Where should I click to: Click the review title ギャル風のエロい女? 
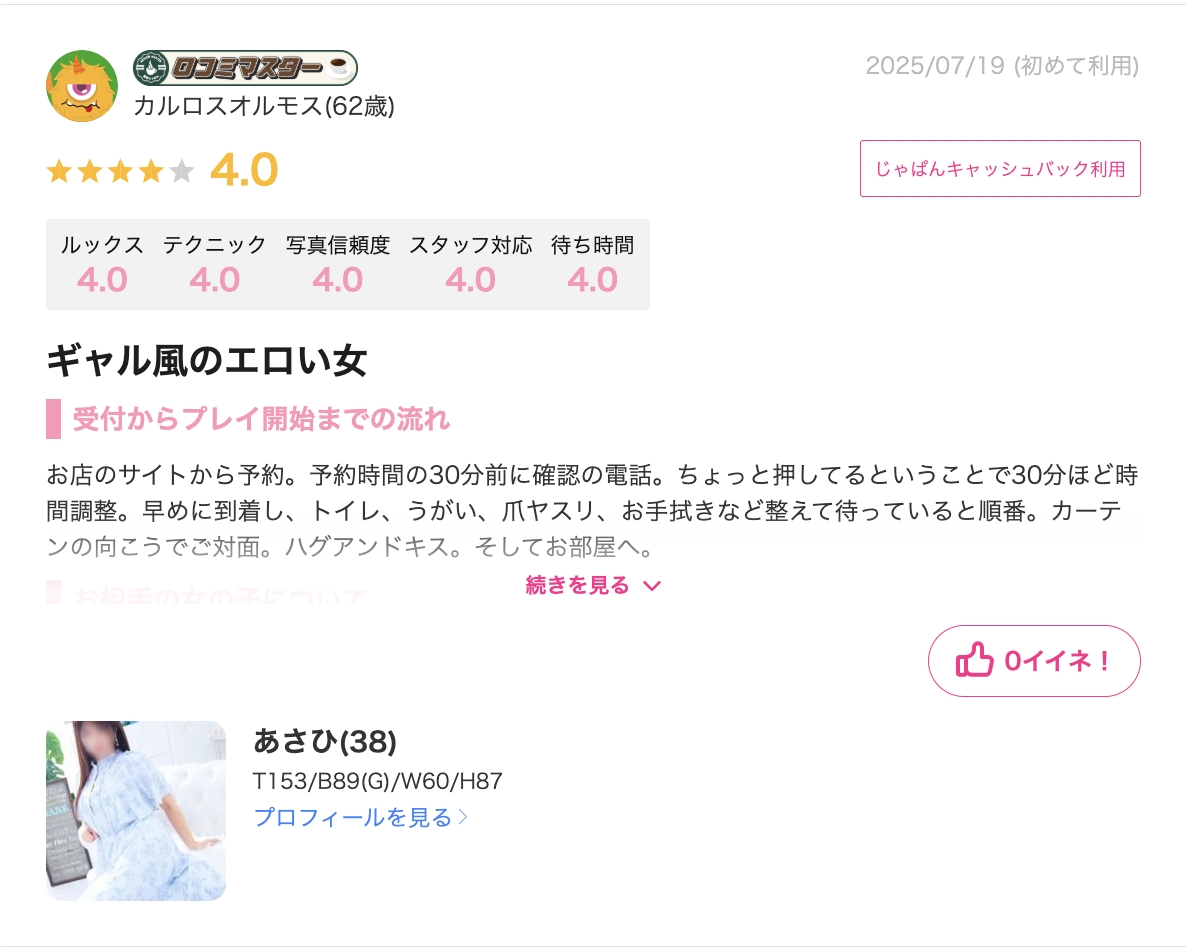tap(206, 361)
